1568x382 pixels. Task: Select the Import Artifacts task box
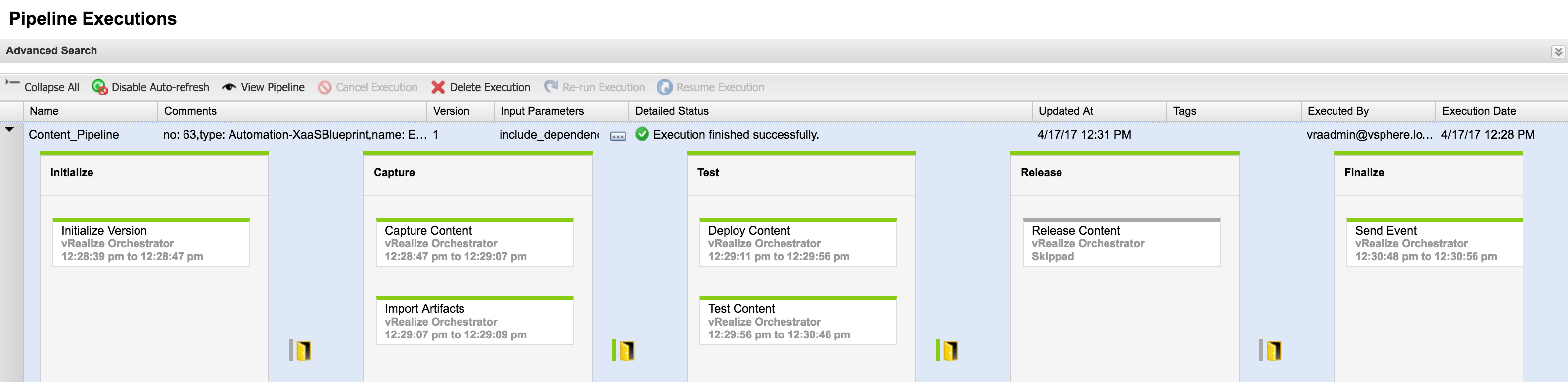point(474,321)
